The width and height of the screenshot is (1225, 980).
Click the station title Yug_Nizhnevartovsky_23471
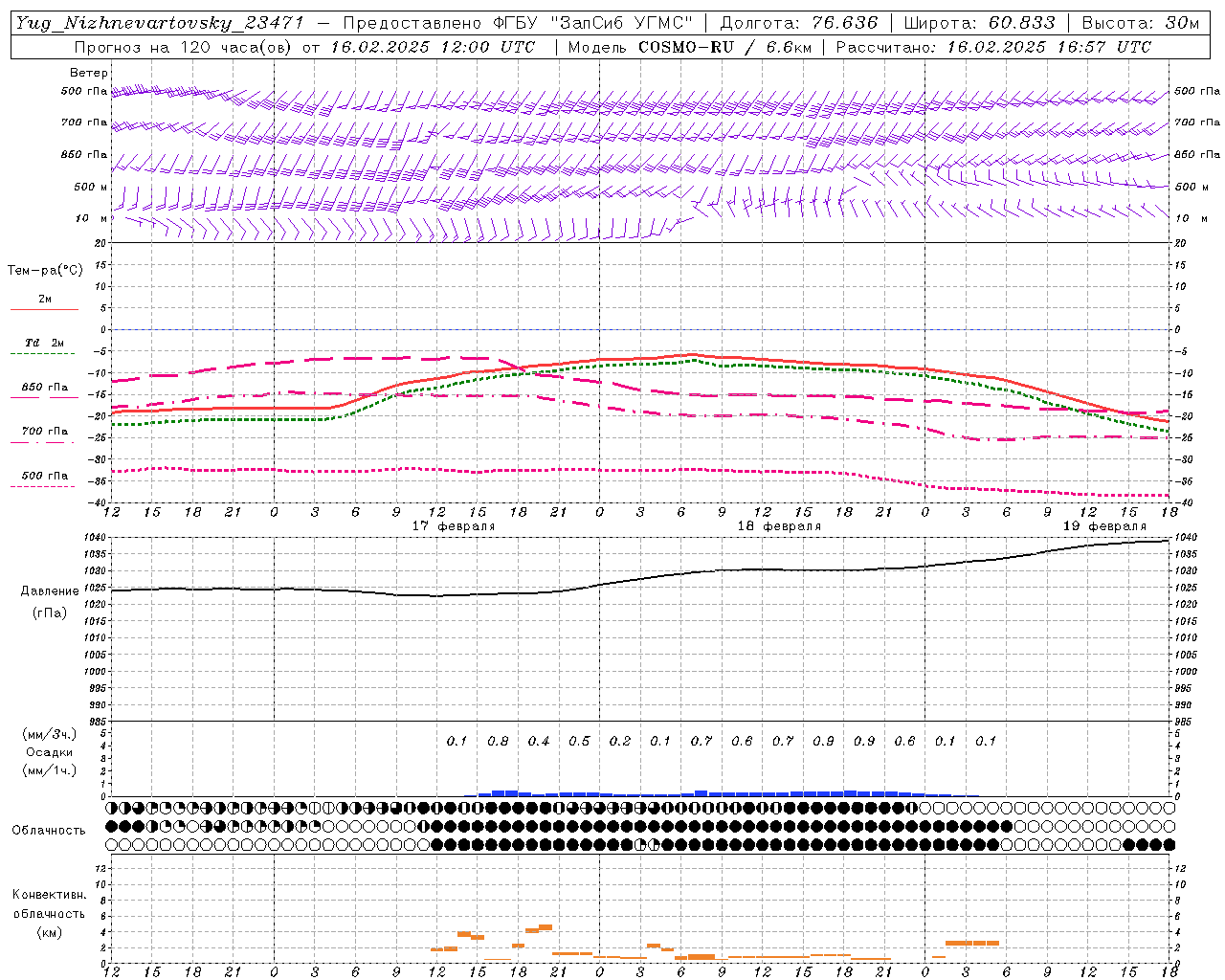point(160,23)
